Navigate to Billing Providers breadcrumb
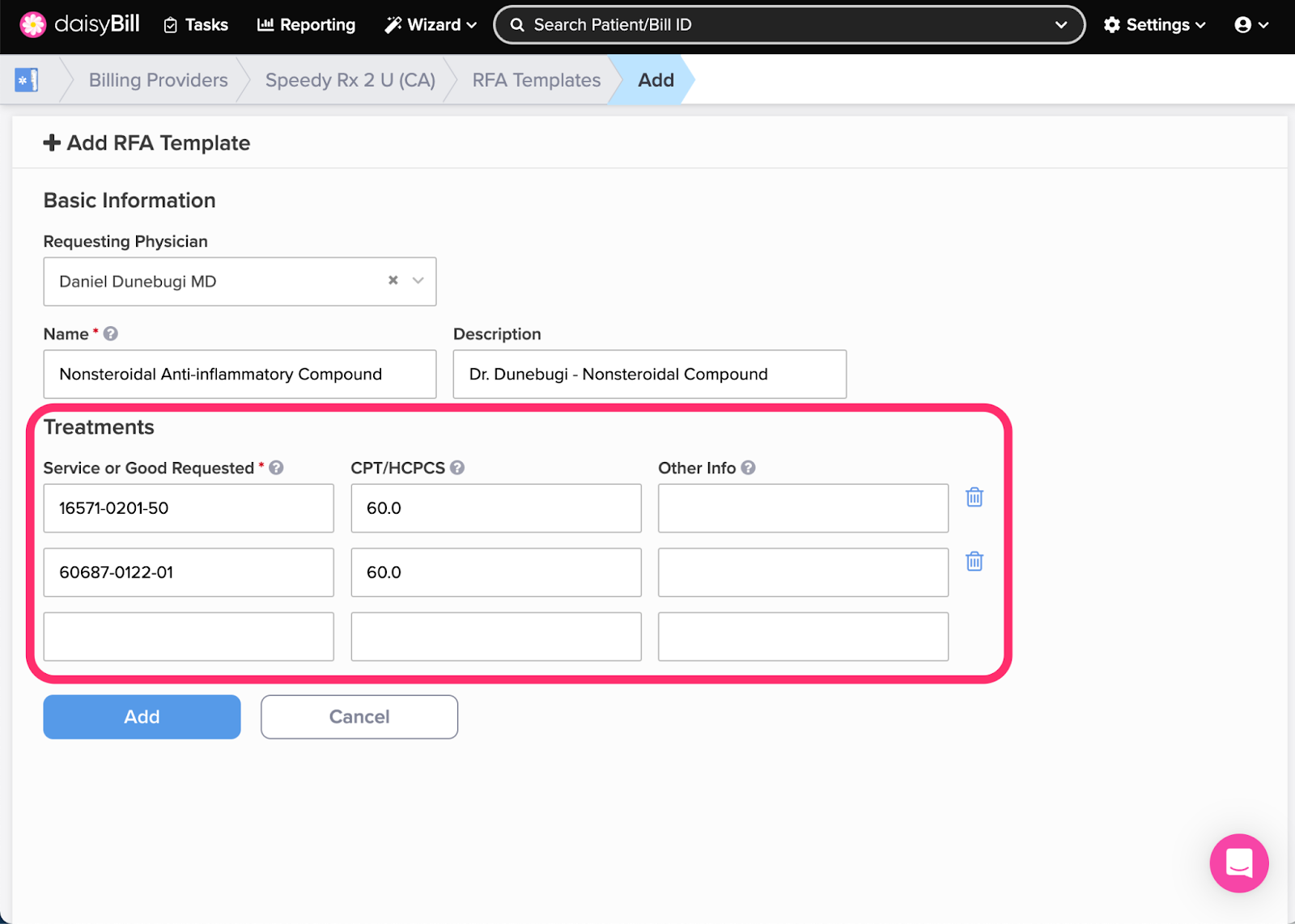 point(157,79)
